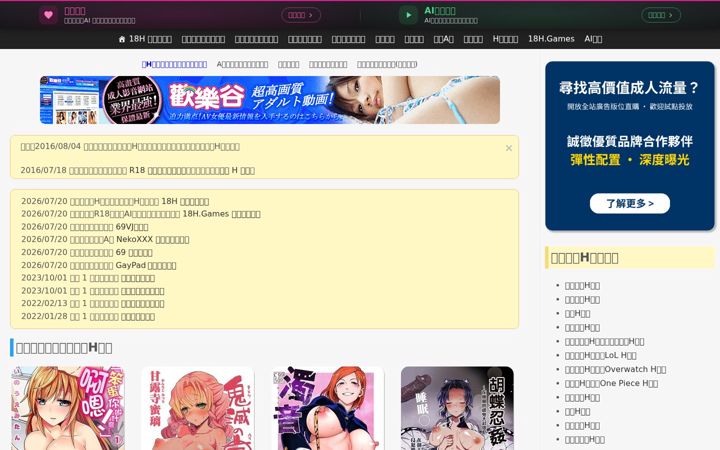This screenshot has height=450, width=720.
Task: Click the 尋找高價值成人流量 sidebar ad heading
Action: (x=630, y=87)
